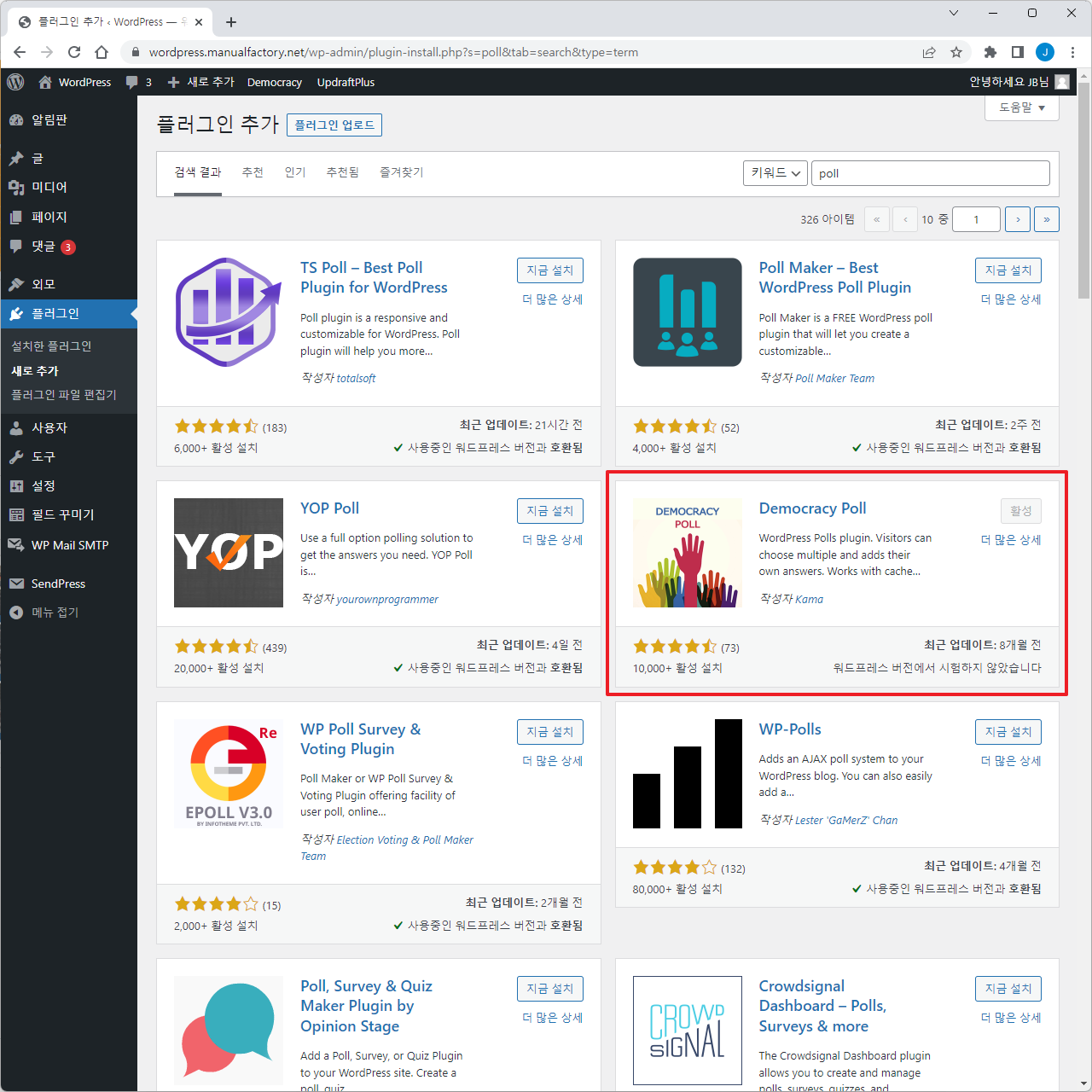Click the EPOLL V3.0 plugin logo
The height and width of the screenshot is (1092, 1092).
[x=229, y=774]
